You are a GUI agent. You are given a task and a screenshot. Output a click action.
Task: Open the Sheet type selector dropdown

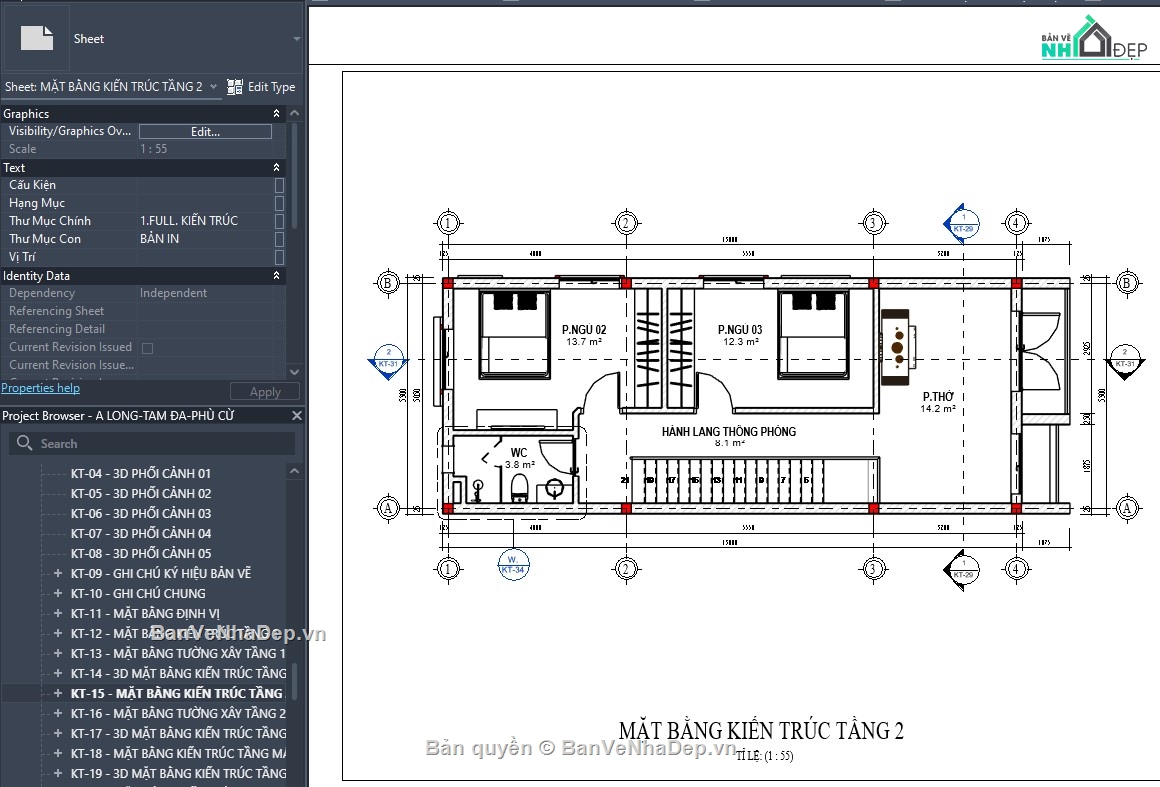tap(296, 38)
